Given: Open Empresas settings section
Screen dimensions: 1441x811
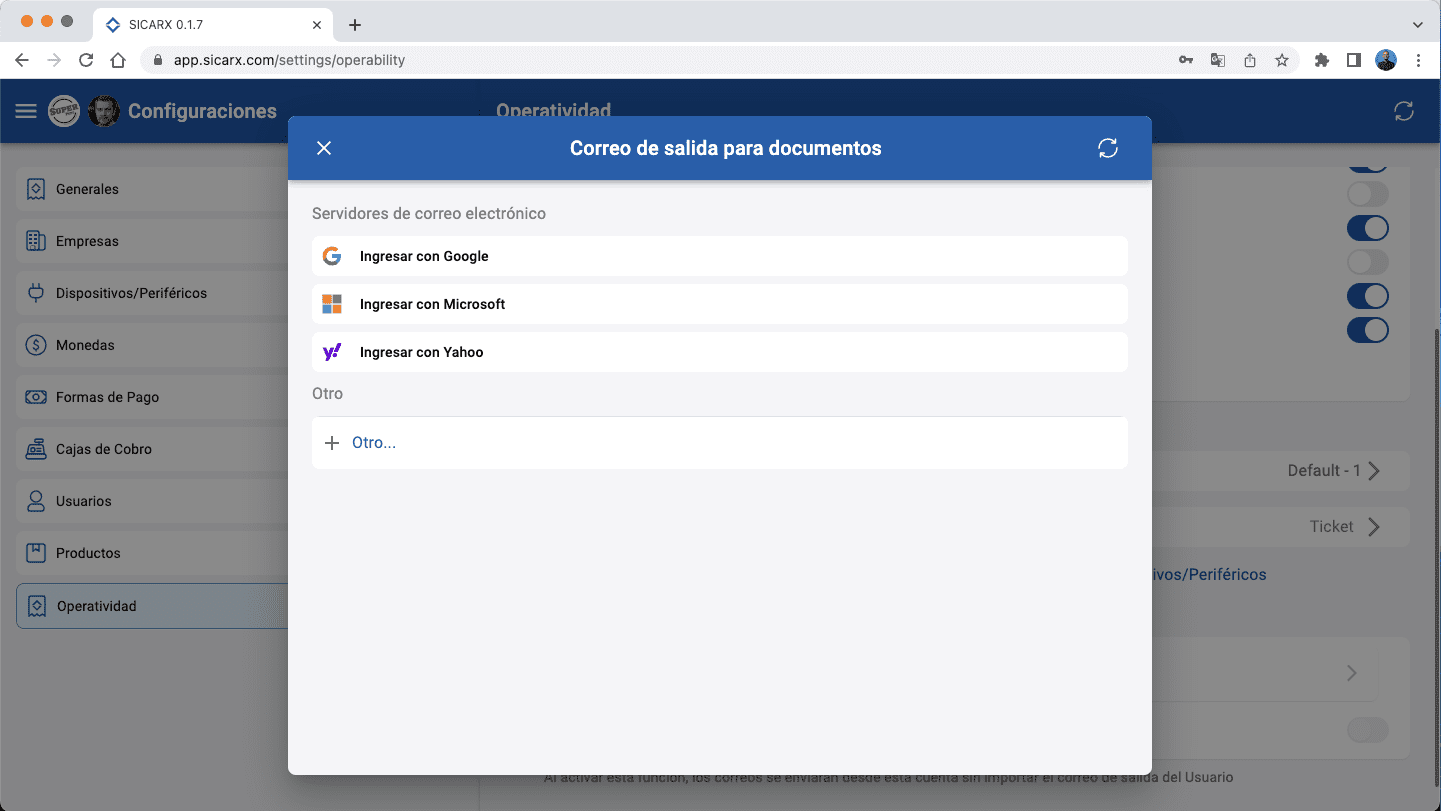Looking at the screenshot, I should 87,241.
